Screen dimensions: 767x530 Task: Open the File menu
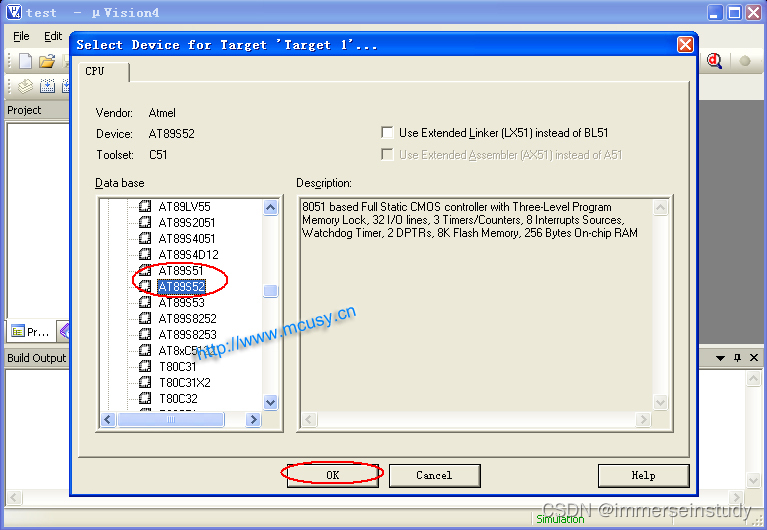(x=21, y=36)
